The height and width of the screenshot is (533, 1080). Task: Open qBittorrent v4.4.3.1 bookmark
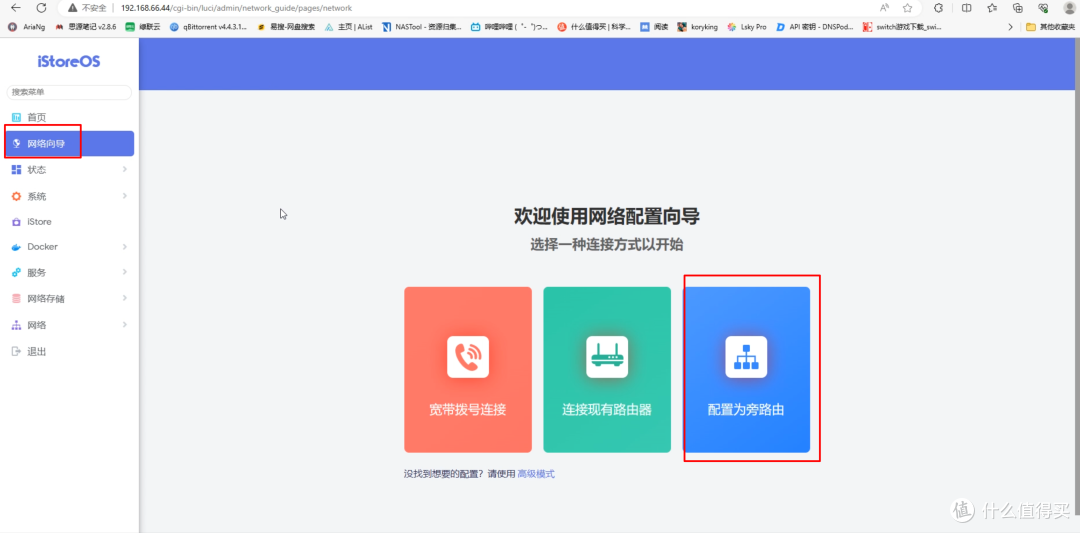click(x=208, y=27)
